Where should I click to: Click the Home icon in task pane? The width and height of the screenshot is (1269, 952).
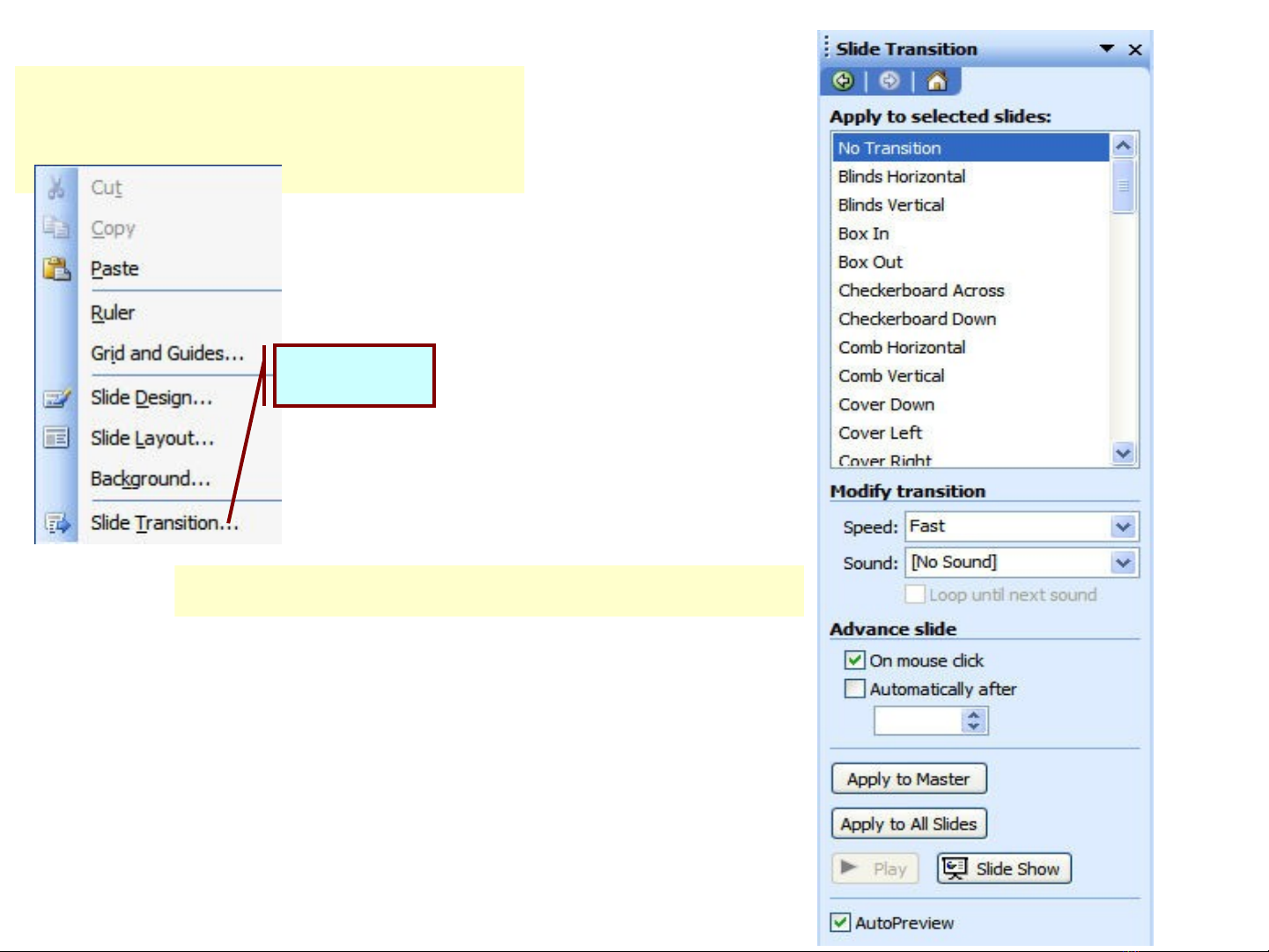point(937,82)
